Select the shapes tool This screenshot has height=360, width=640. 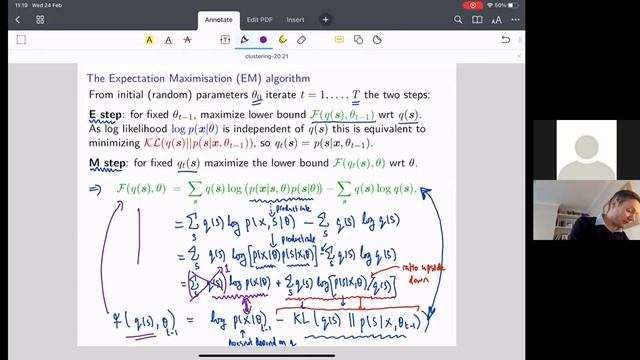pos(358,40)
